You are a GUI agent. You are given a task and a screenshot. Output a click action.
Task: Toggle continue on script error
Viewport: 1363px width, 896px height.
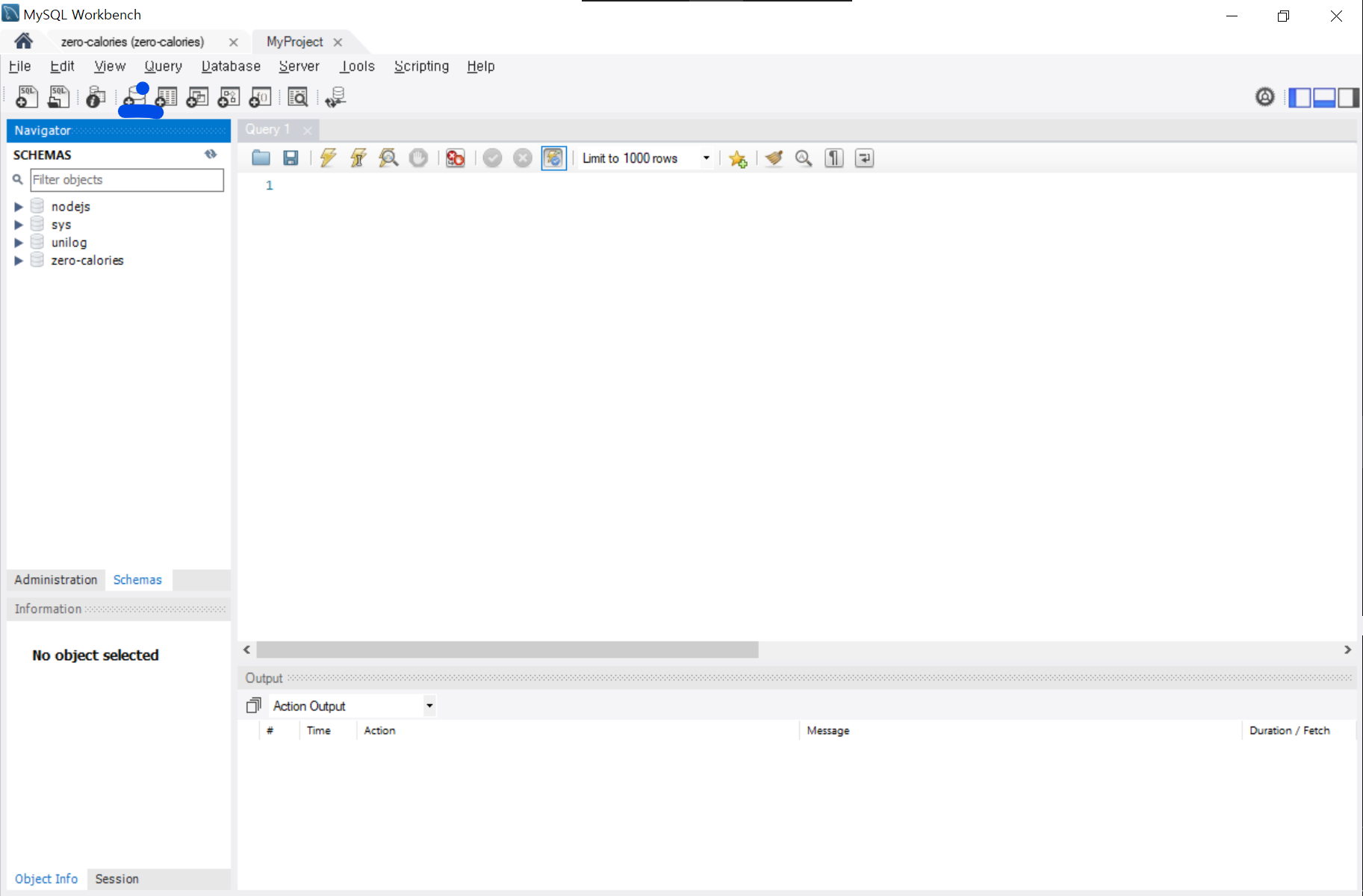coord(455,158)
